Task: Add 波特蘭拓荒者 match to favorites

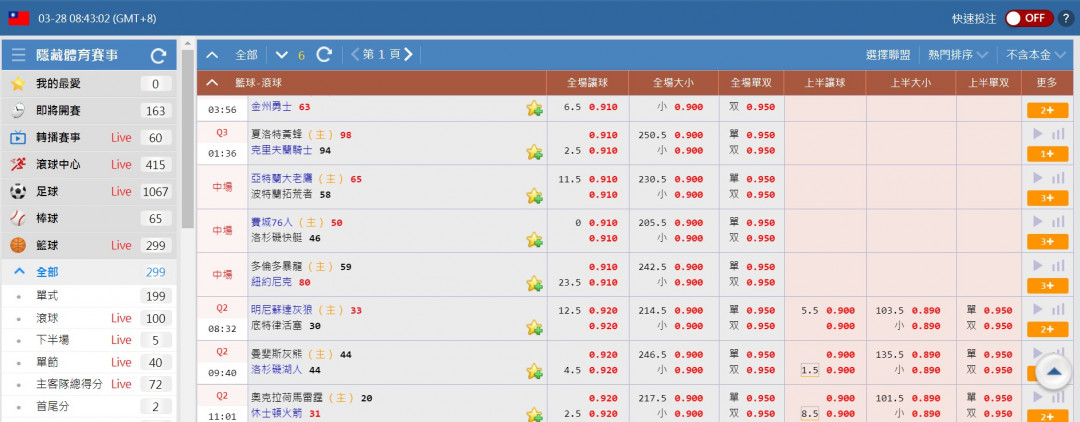Action: pyautogui.click(x=534, y=196)
